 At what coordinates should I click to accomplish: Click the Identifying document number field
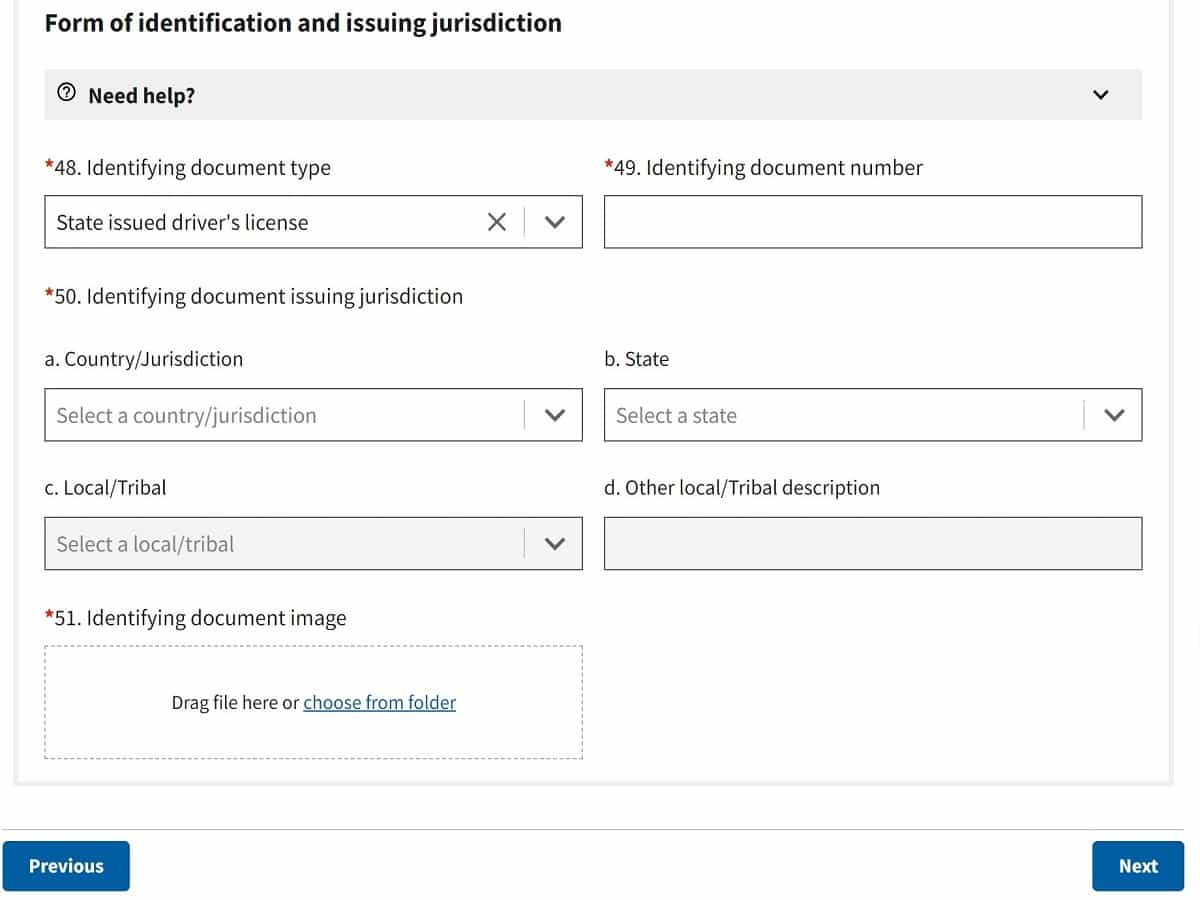(872, 222)
